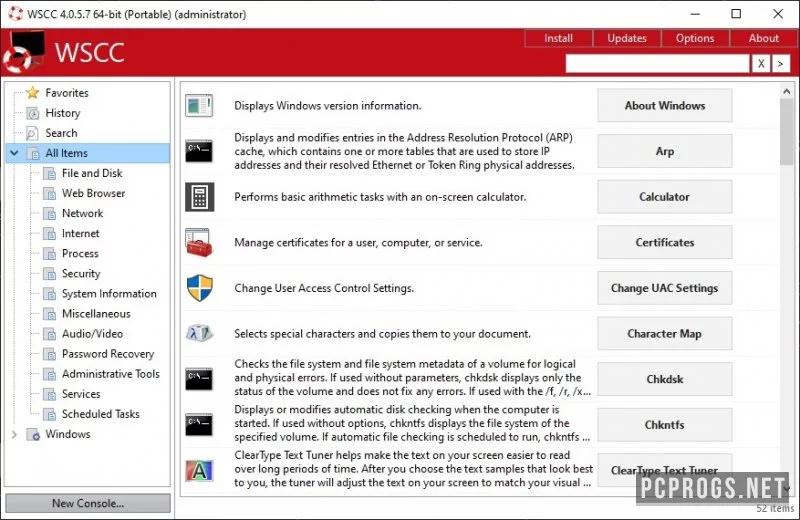Launch Character Map

click(x=665, y=334)
